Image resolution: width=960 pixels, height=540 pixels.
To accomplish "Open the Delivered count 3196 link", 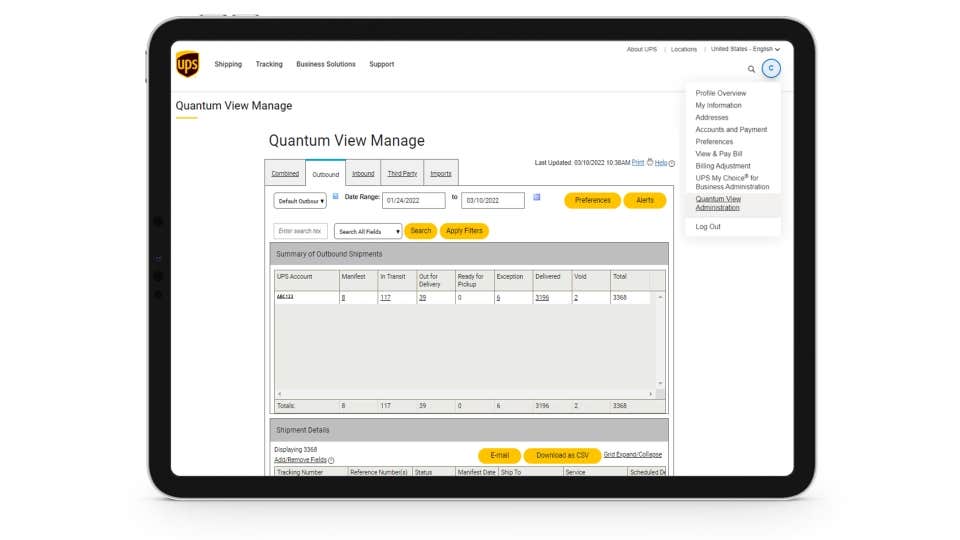I will pos(542,298).
